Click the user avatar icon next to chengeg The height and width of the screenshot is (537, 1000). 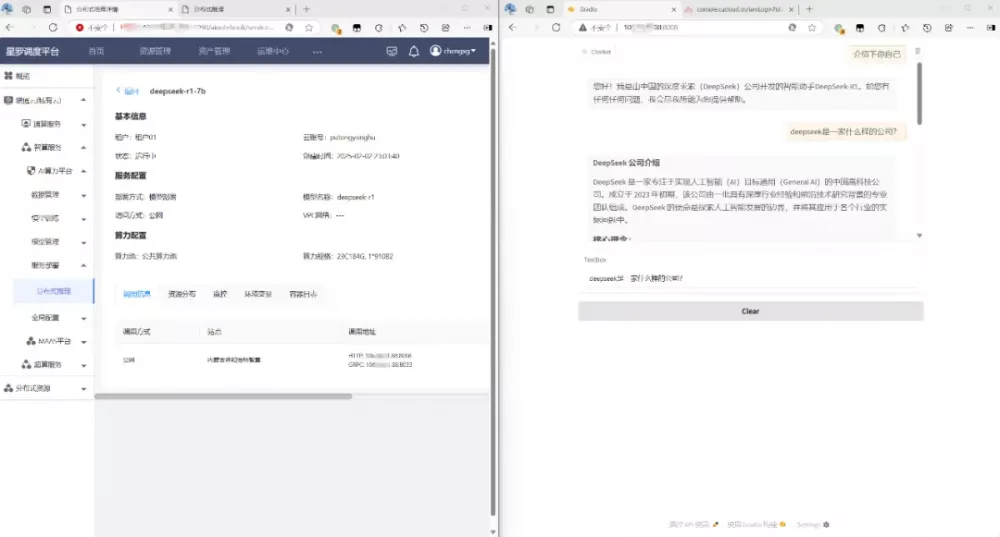point(436,50)
